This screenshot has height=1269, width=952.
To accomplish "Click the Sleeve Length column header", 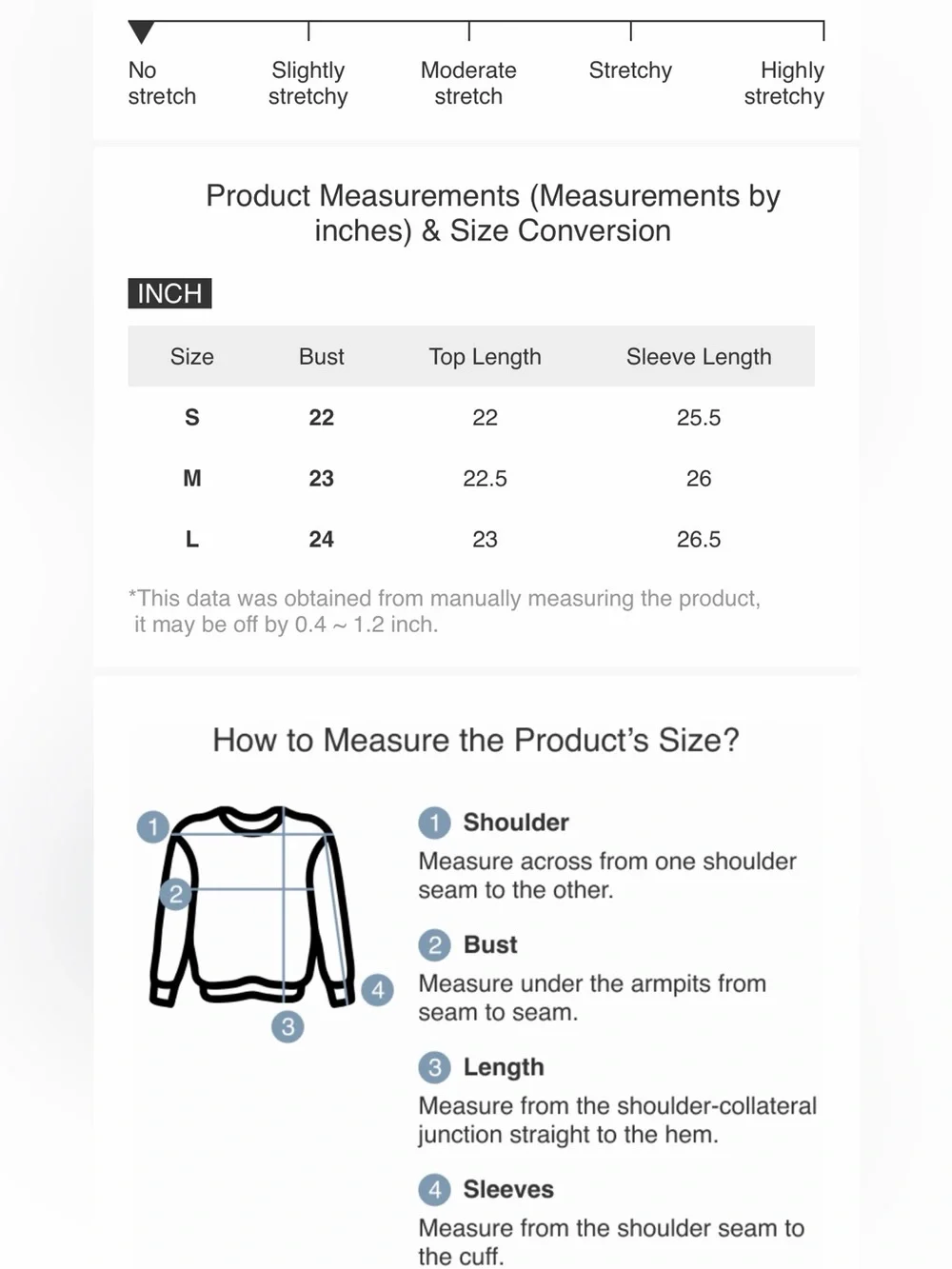I will 699,357.
